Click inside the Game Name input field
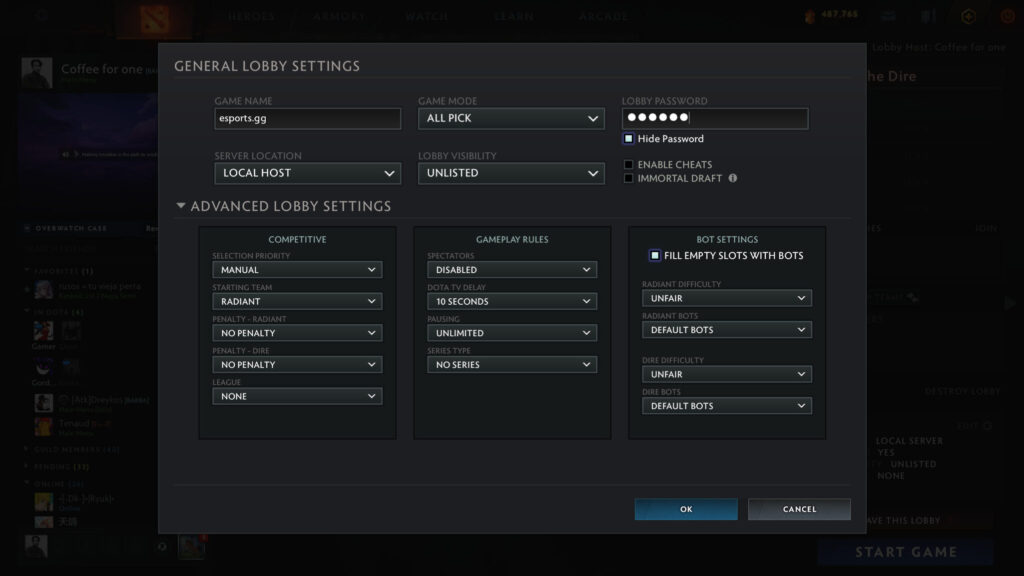The width and height of the screenshot is (1024, 576). pyautogui.click(x=307, y=118)
